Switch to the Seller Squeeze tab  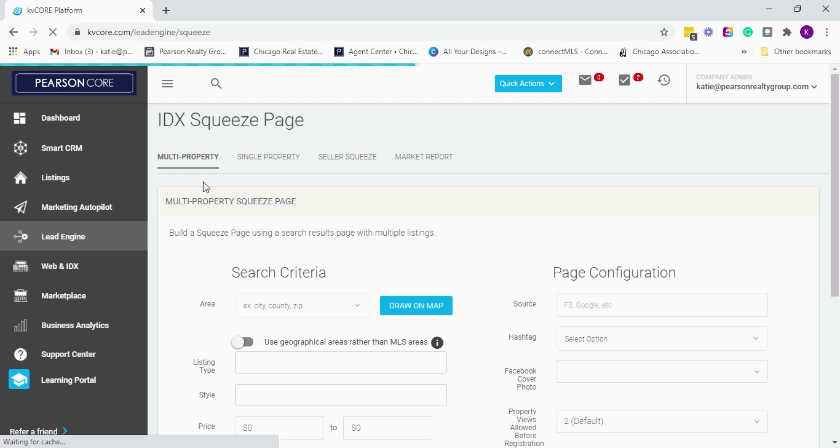pos(347,157)
